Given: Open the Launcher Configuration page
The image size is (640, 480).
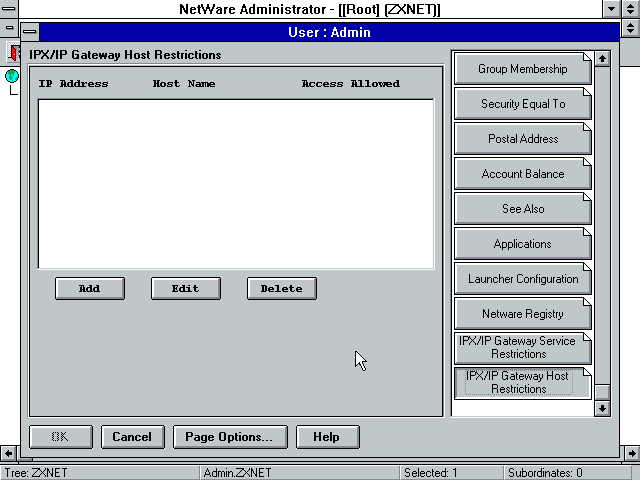Looking at the screenshot, I should click(523, 279).
